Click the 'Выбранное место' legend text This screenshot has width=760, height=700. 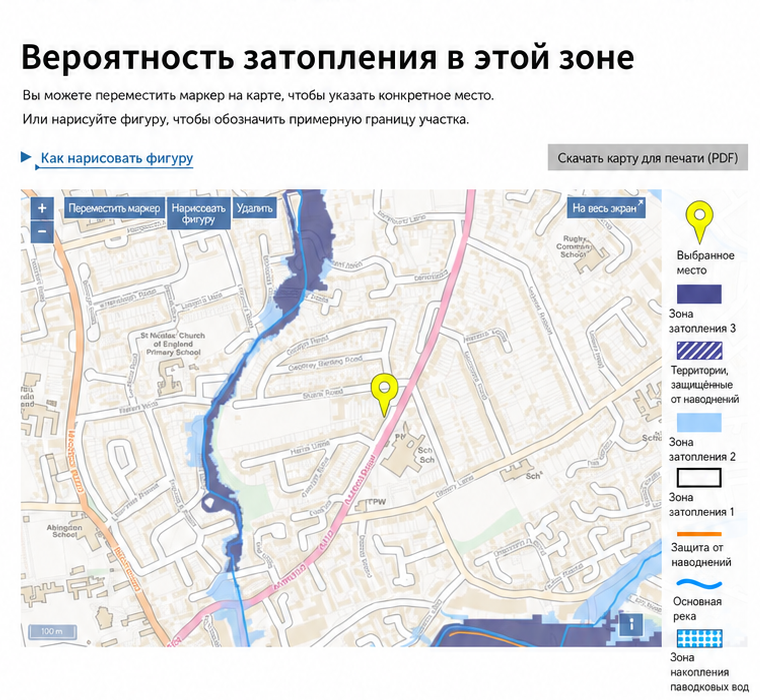click(x=705, y=263)
